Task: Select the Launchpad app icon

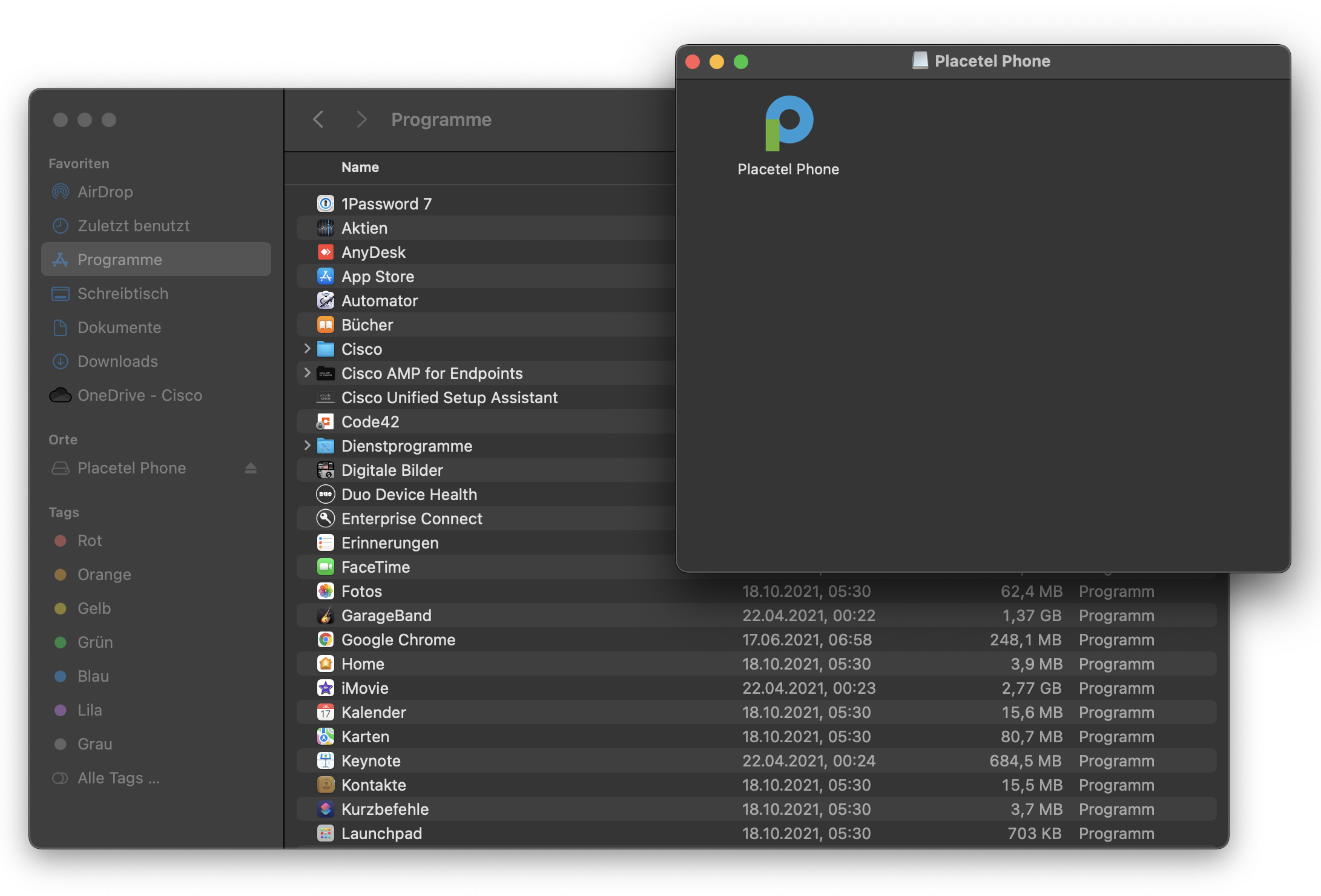Action: (x=326, y=833)
